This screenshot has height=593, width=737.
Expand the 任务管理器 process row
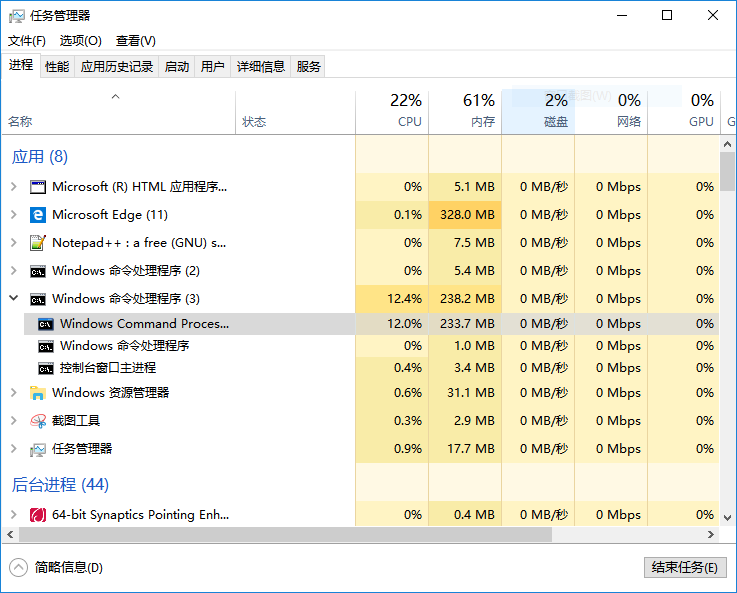[14, 449]
